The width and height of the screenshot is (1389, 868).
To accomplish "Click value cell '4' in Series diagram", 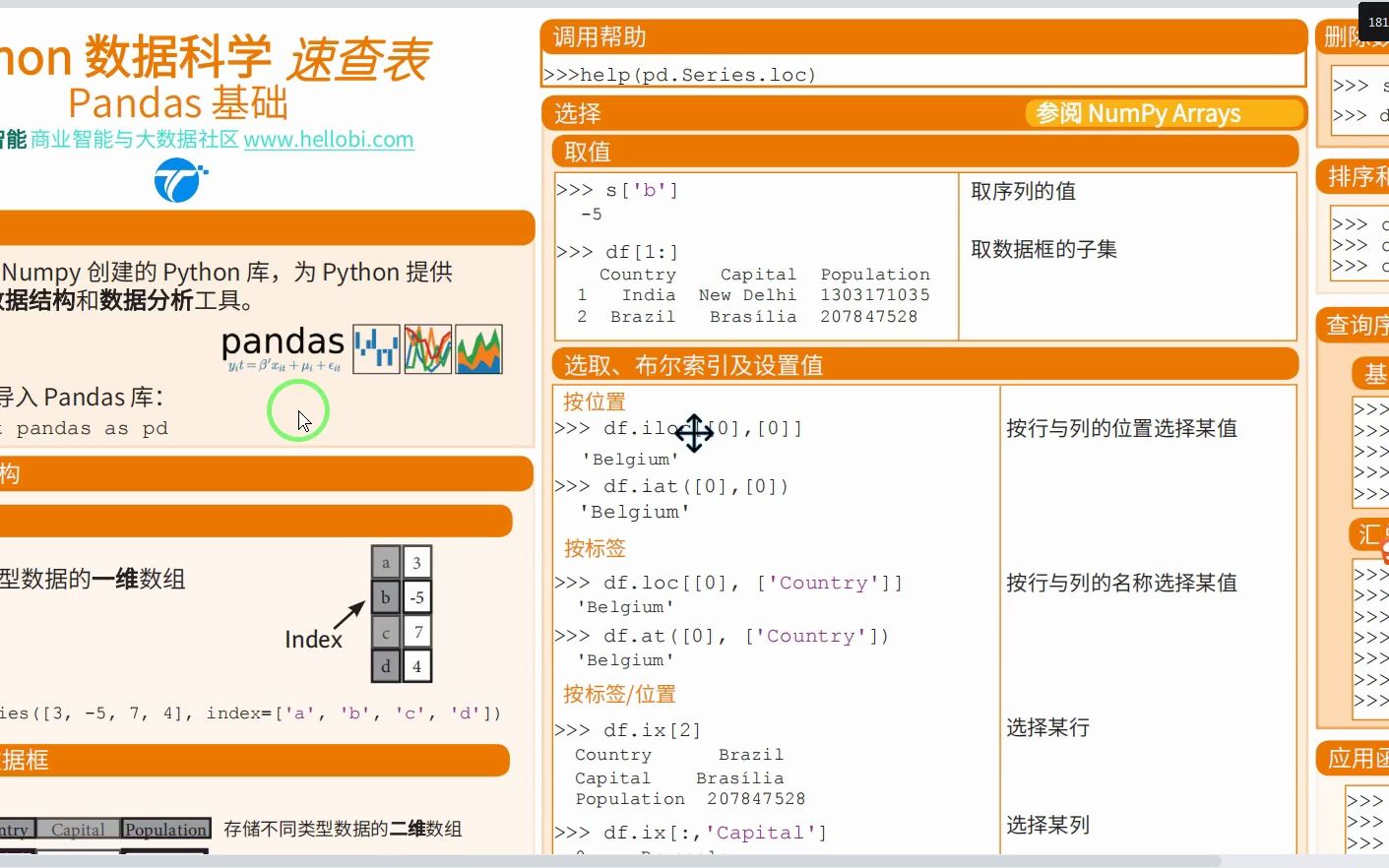I will (417, 666).
